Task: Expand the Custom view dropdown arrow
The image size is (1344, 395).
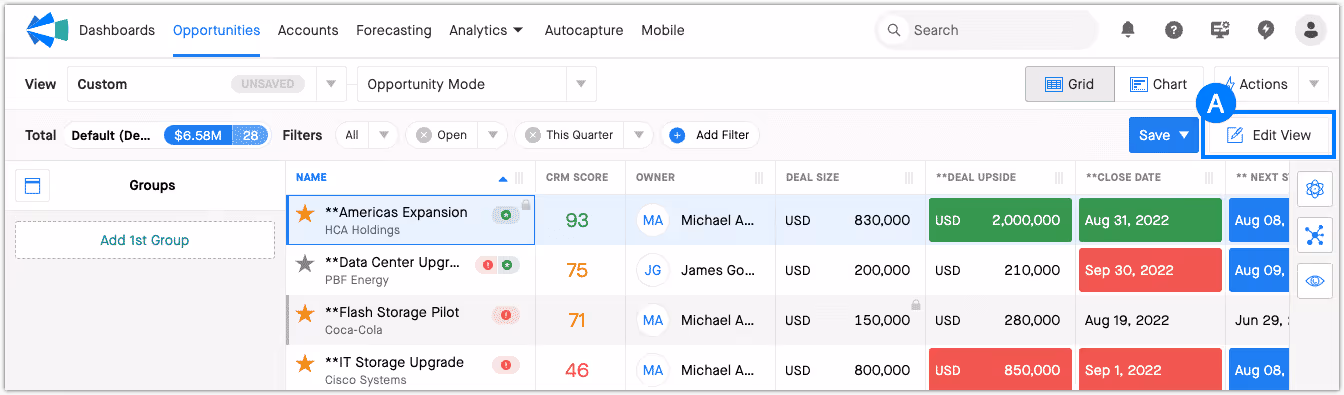Action: (x=331, y=84)
